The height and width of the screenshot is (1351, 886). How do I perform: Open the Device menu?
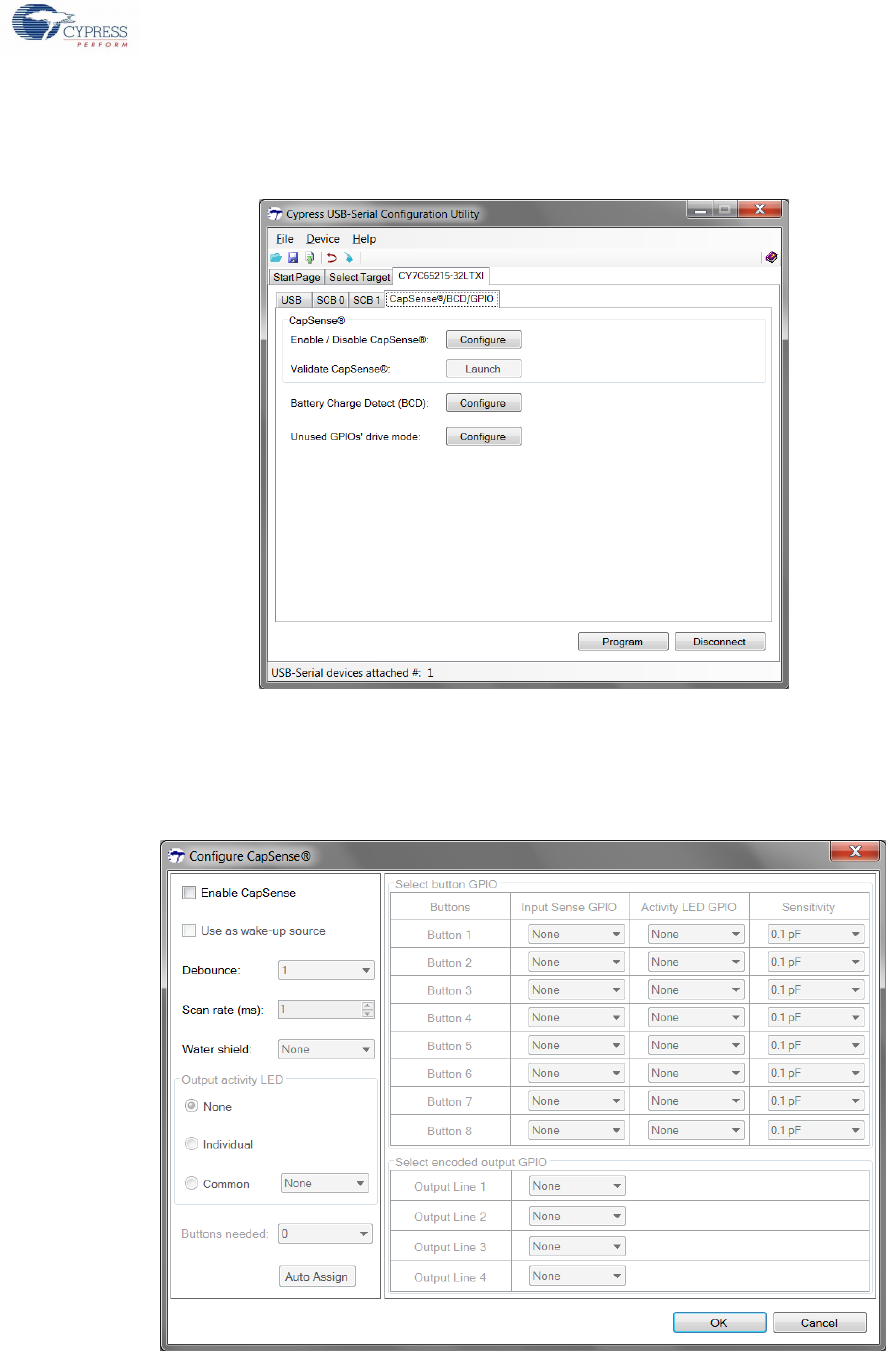(323, 239)
